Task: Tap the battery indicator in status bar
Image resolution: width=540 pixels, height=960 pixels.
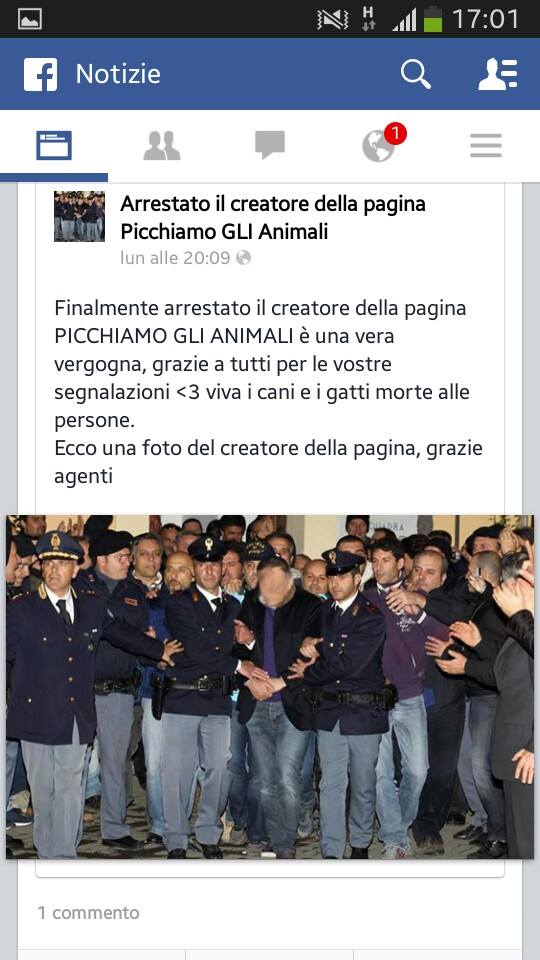Action: [x=433, y=18]
